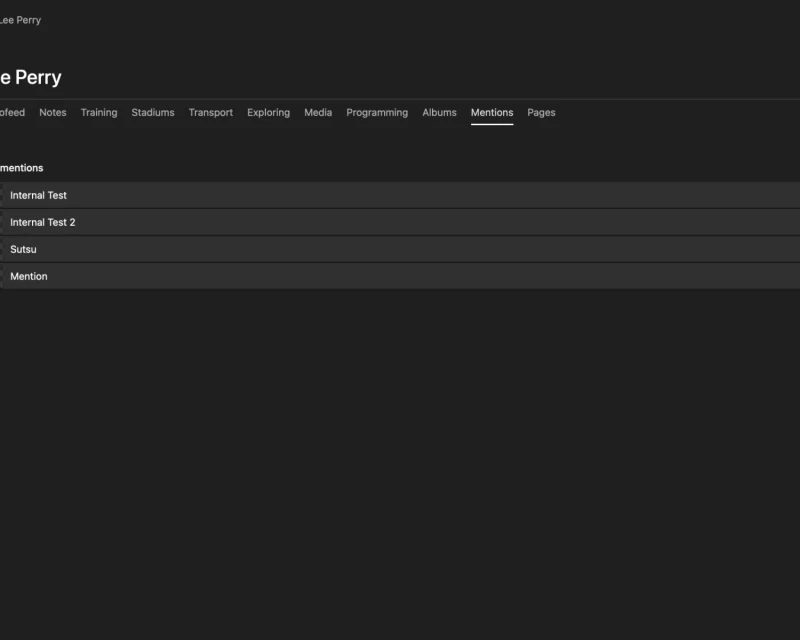
Task: Open the Sutsu mention entry
Action: tap(23, 249)
